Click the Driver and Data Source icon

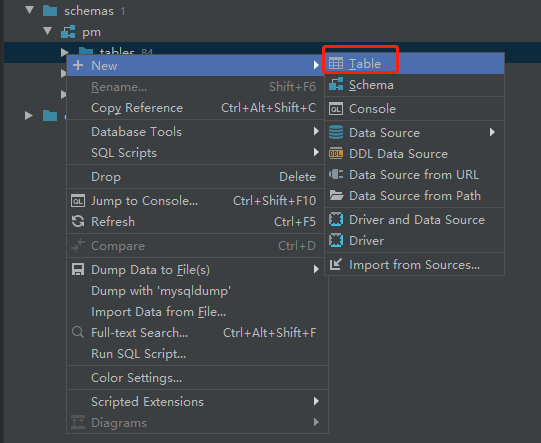336,219
